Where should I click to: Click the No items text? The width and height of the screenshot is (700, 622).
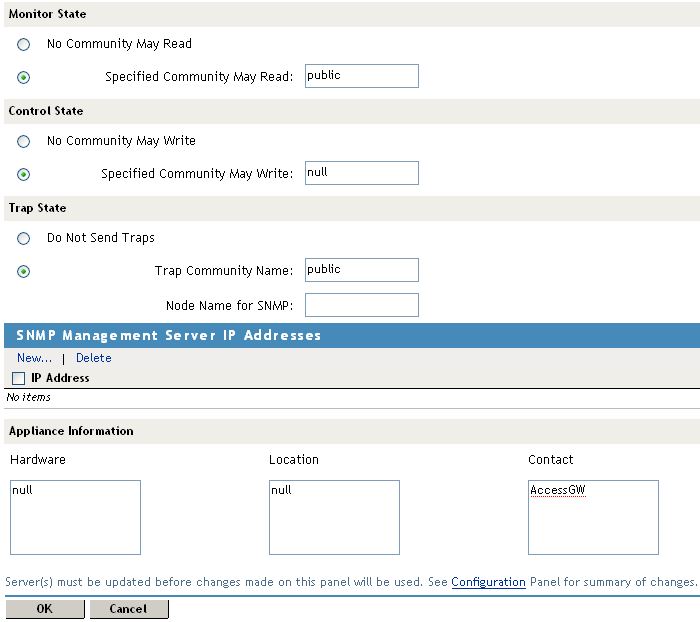pos(29,397)
